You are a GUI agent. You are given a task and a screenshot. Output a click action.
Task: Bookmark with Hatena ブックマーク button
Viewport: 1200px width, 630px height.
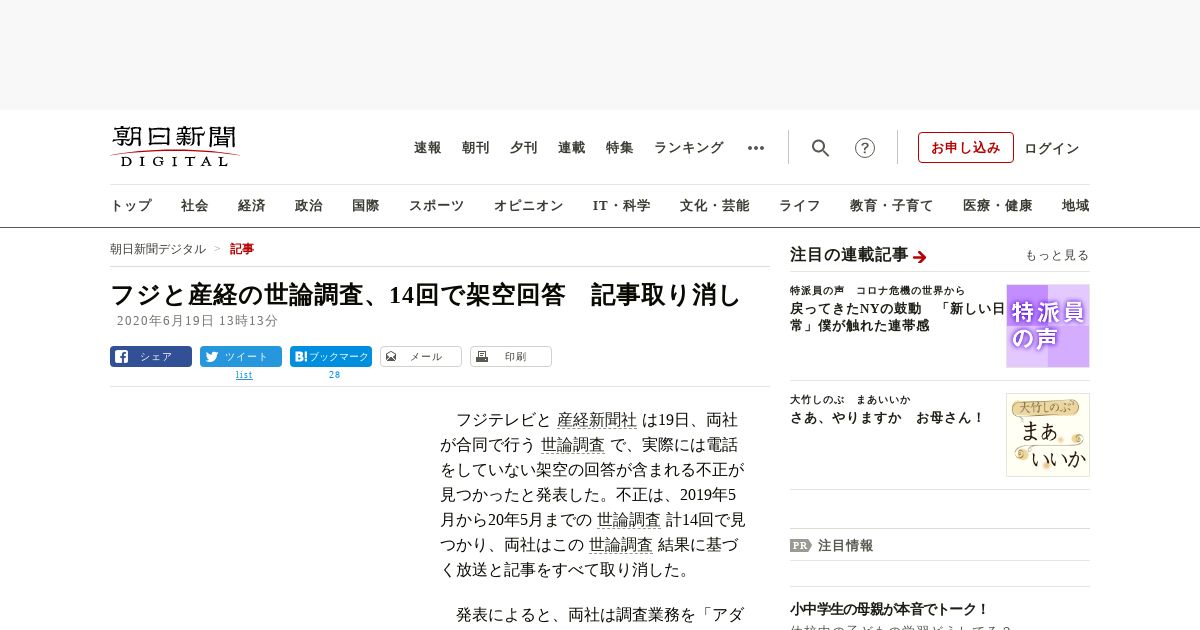[x=331, y=357]
